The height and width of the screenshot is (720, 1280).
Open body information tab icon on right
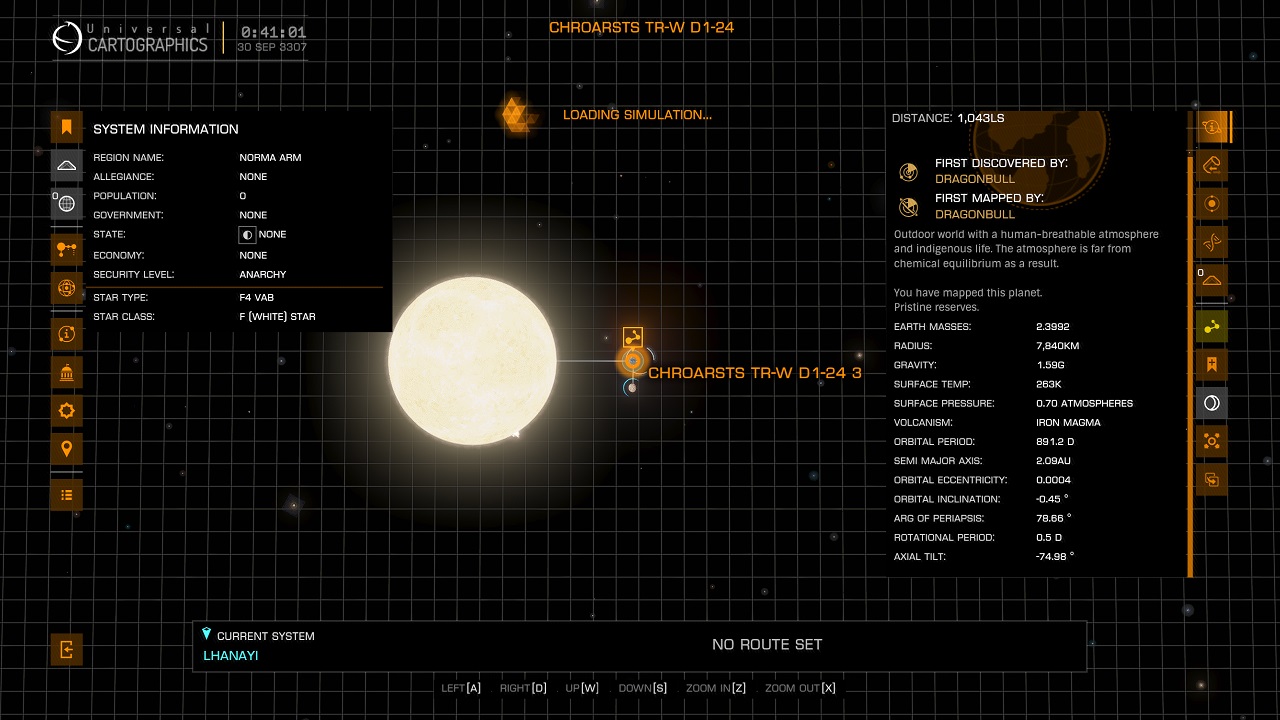tap(1212, 127)
